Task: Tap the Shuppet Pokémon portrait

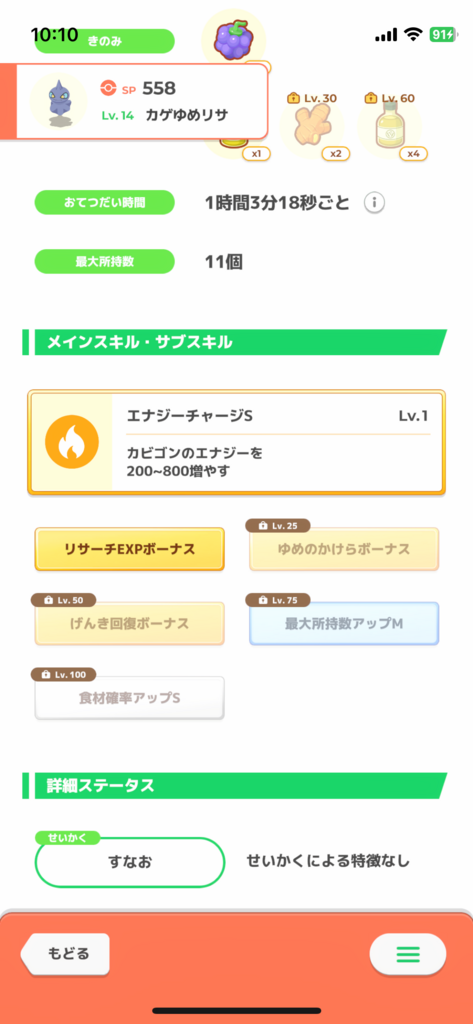Action: coord(59,102)
